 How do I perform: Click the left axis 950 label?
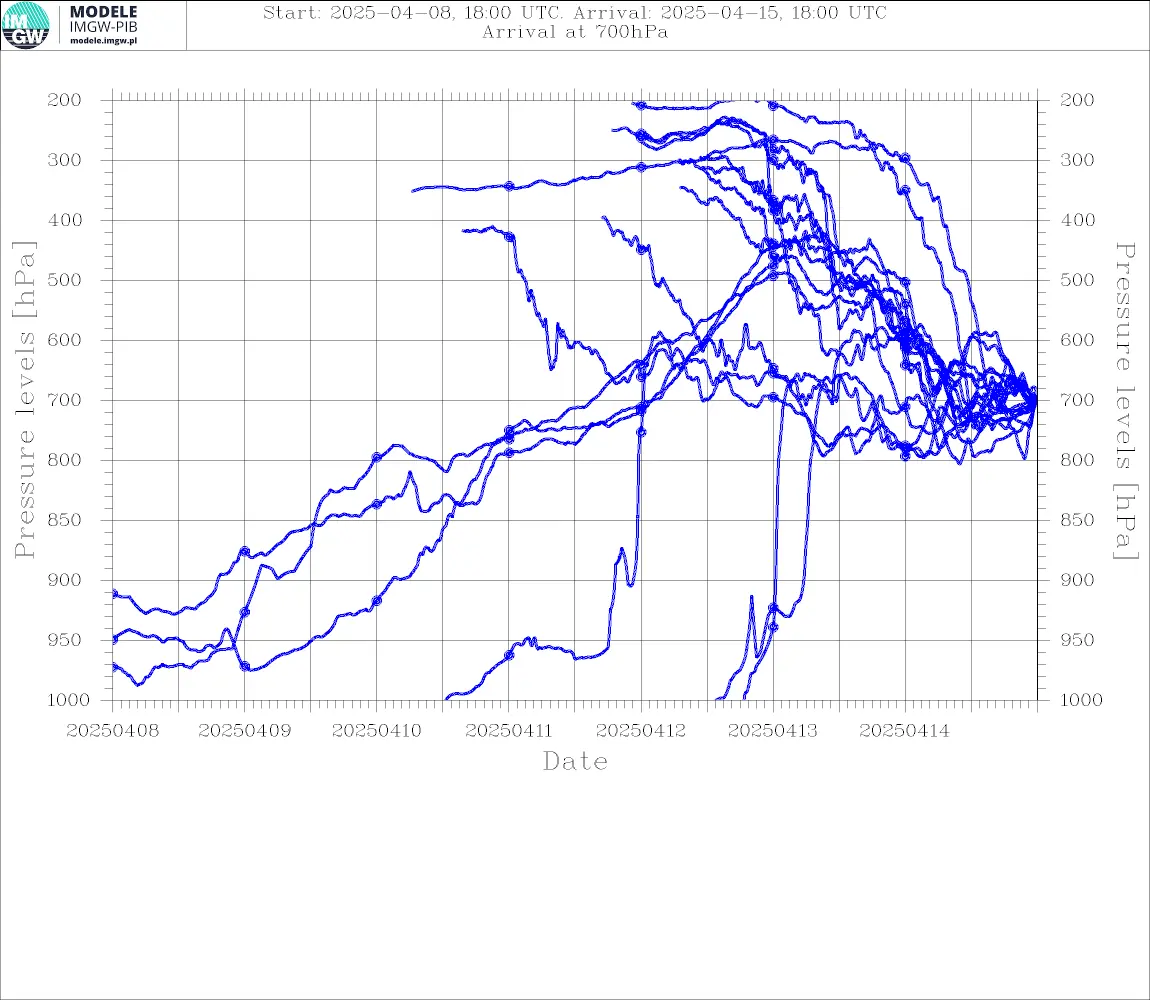click(x=65, y=640)
